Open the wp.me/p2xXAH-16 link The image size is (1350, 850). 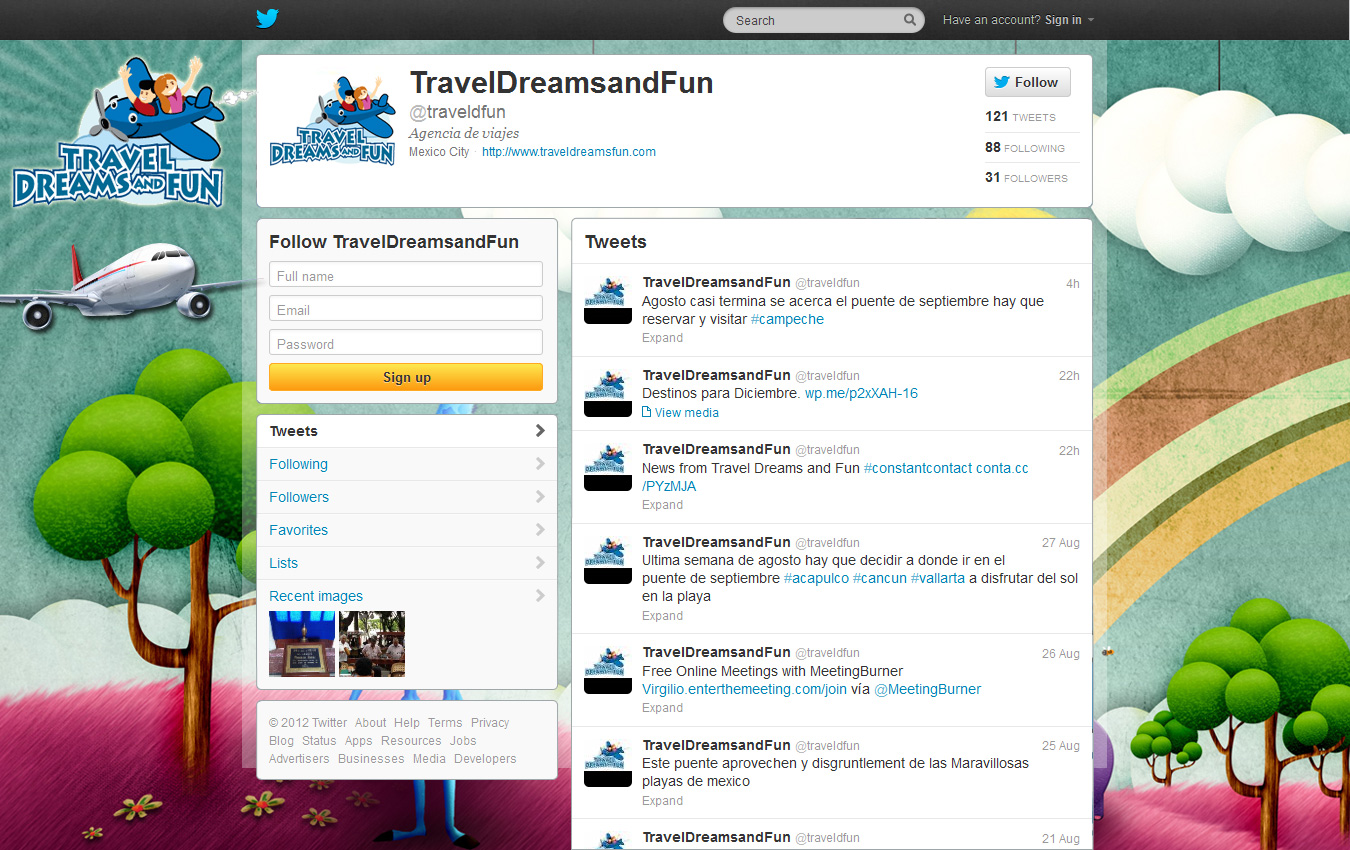click(861, 393)
